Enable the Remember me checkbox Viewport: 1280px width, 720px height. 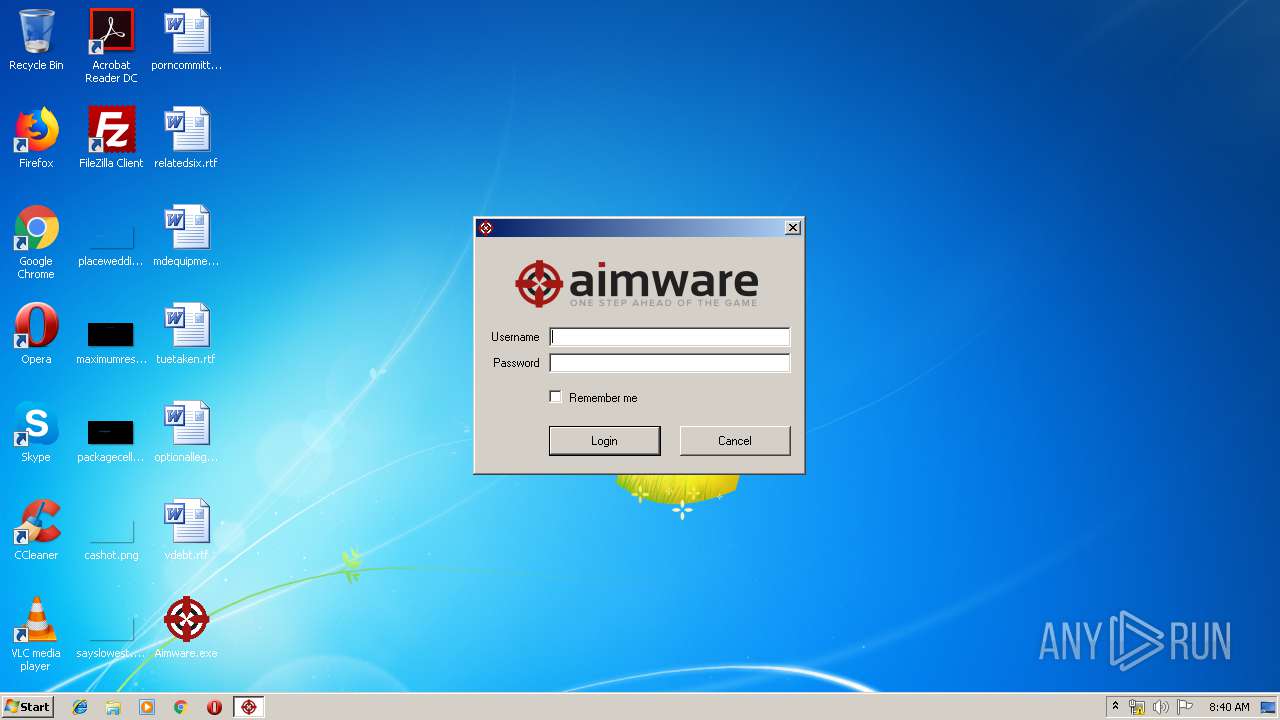(556, 397)
